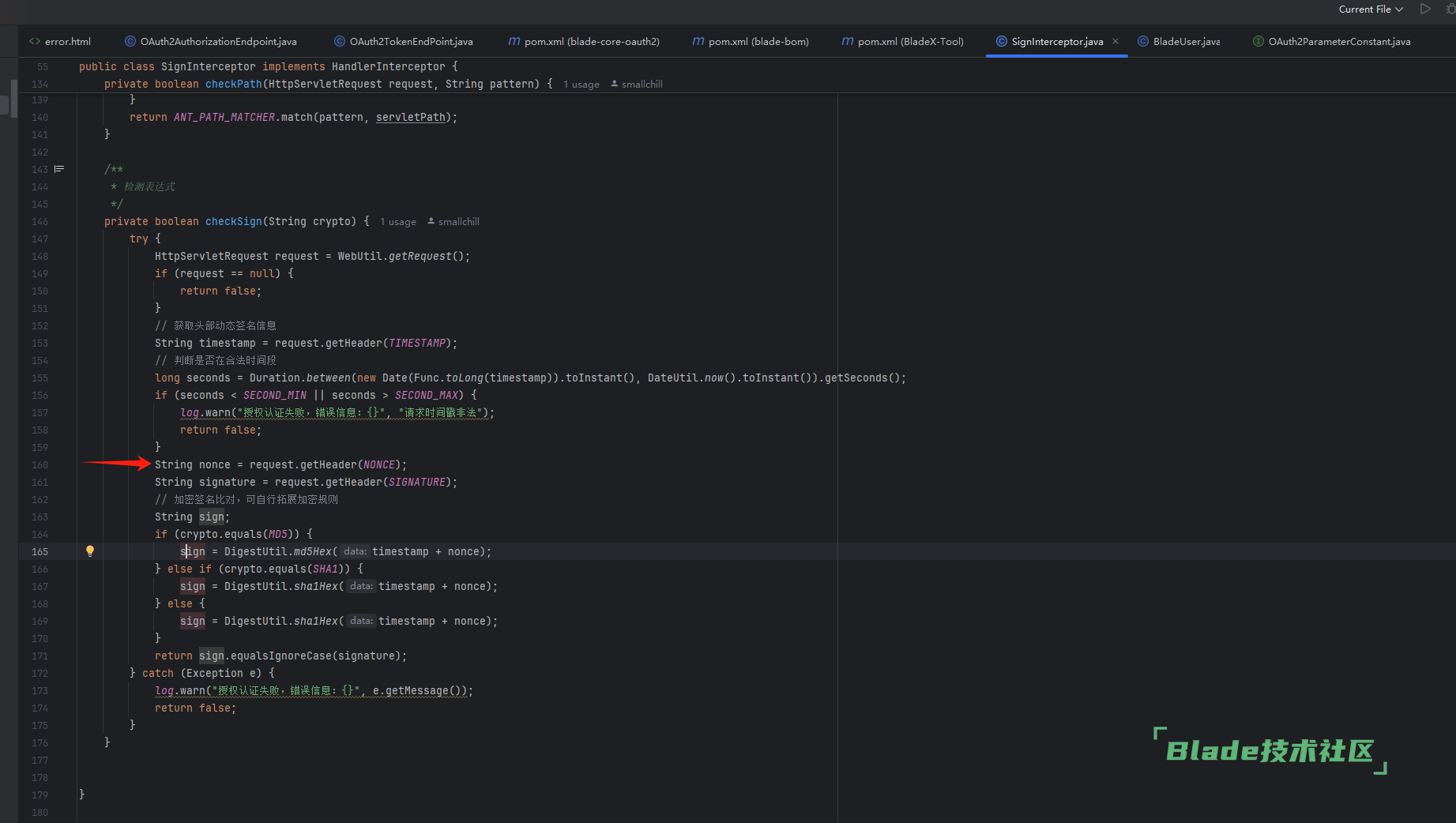Toggle rendered doc comment icon at line 143

click(59, 169)
